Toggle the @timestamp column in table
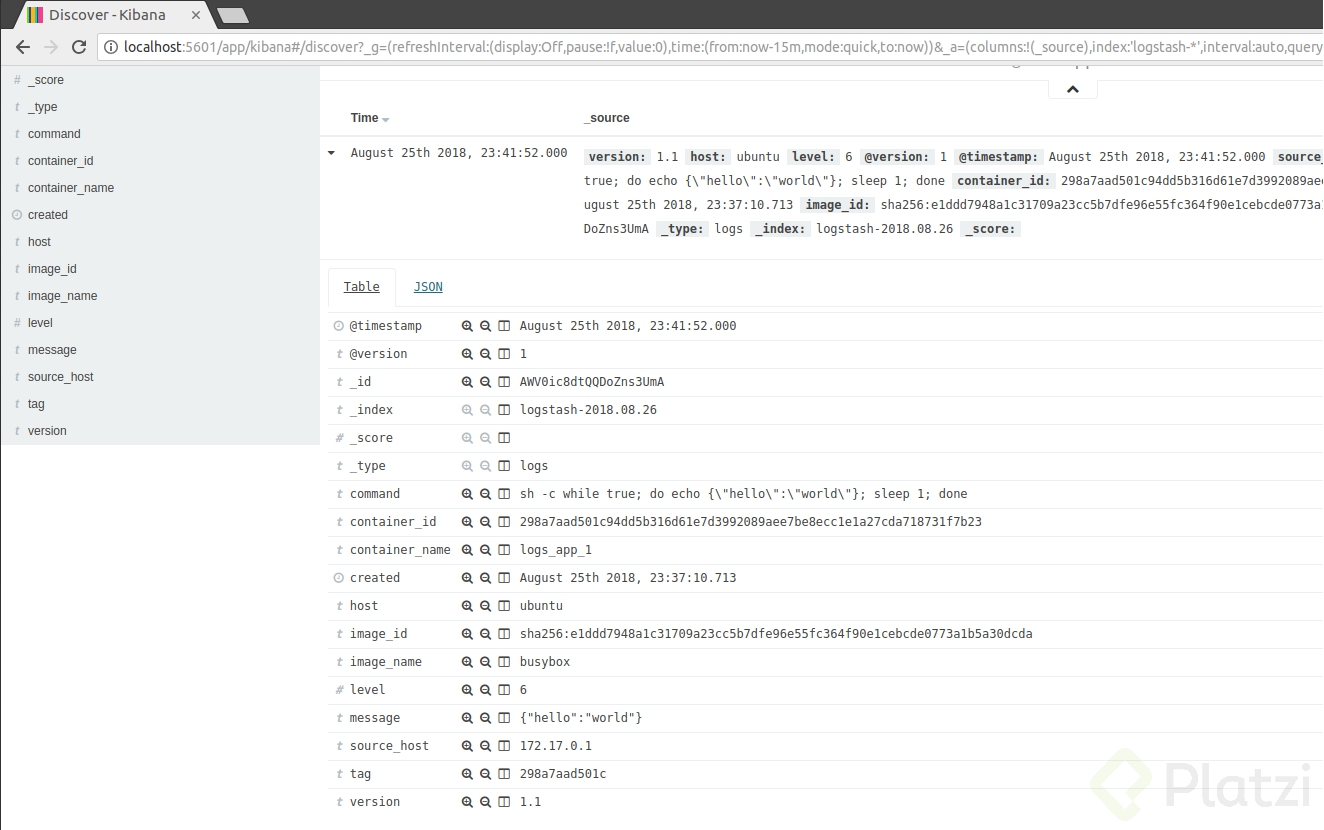 [x=505, y=326]
